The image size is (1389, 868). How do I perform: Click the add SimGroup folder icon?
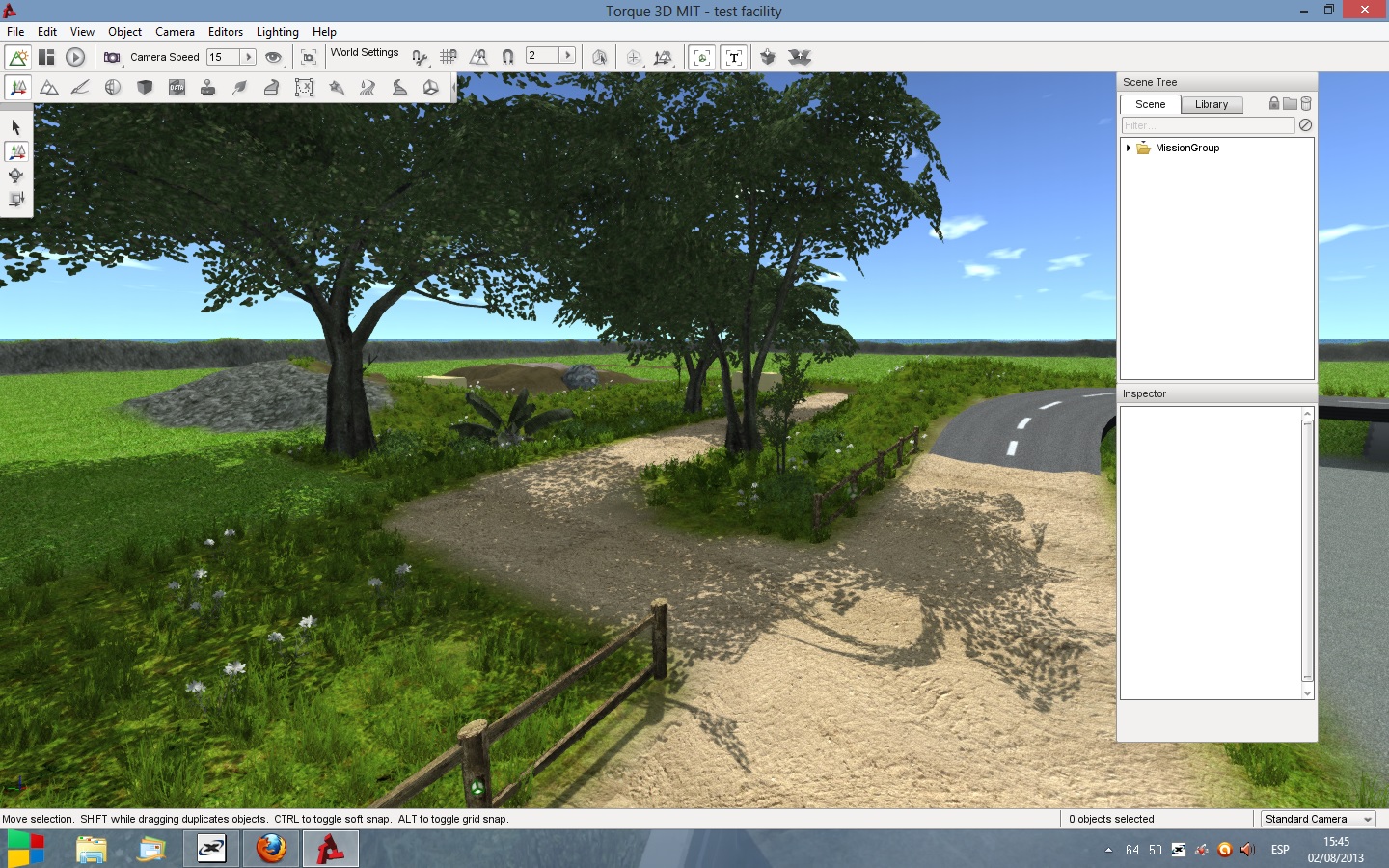click(1290, 103)
